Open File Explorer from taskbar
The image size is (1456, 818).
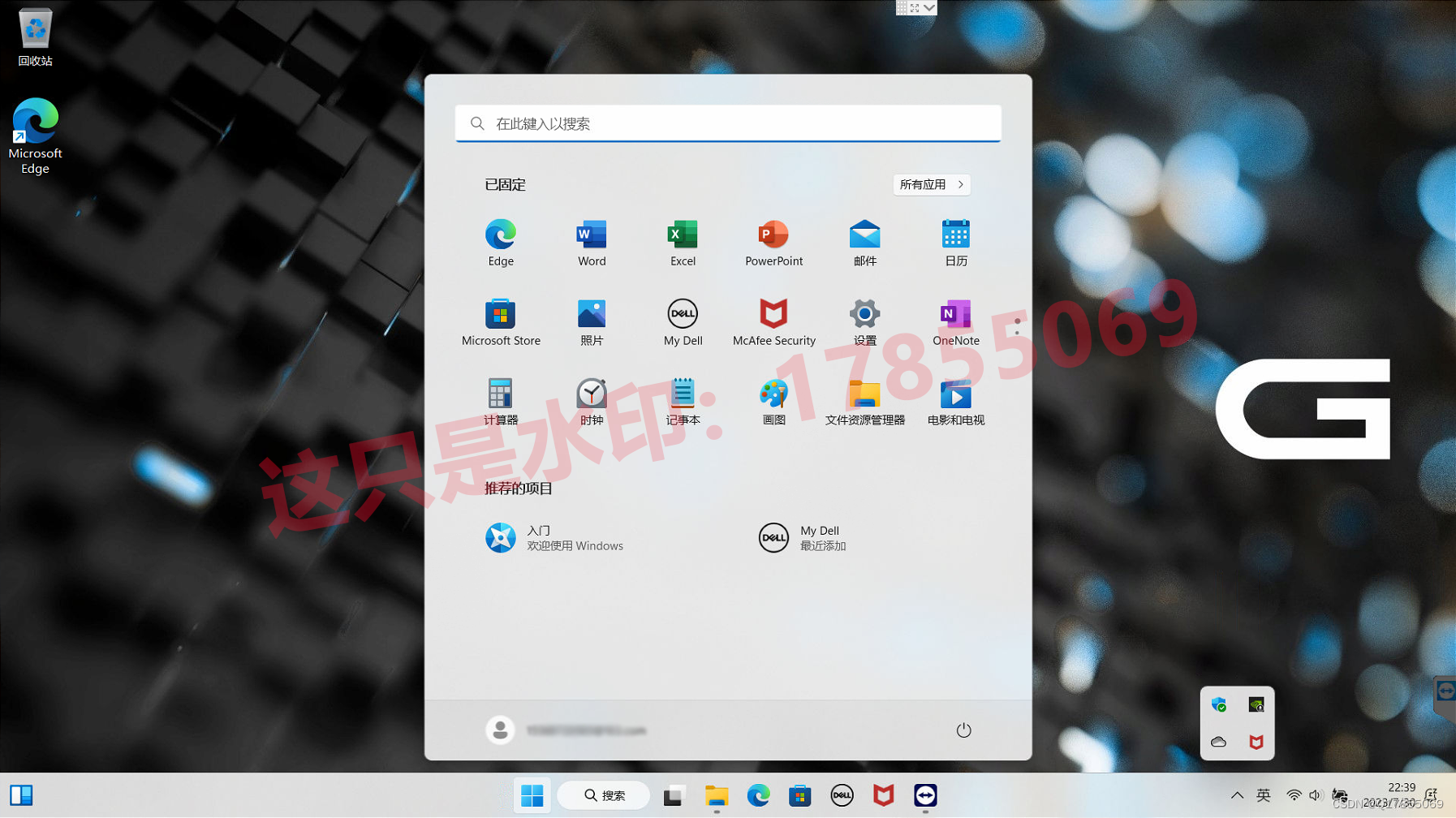pos(716,795)
